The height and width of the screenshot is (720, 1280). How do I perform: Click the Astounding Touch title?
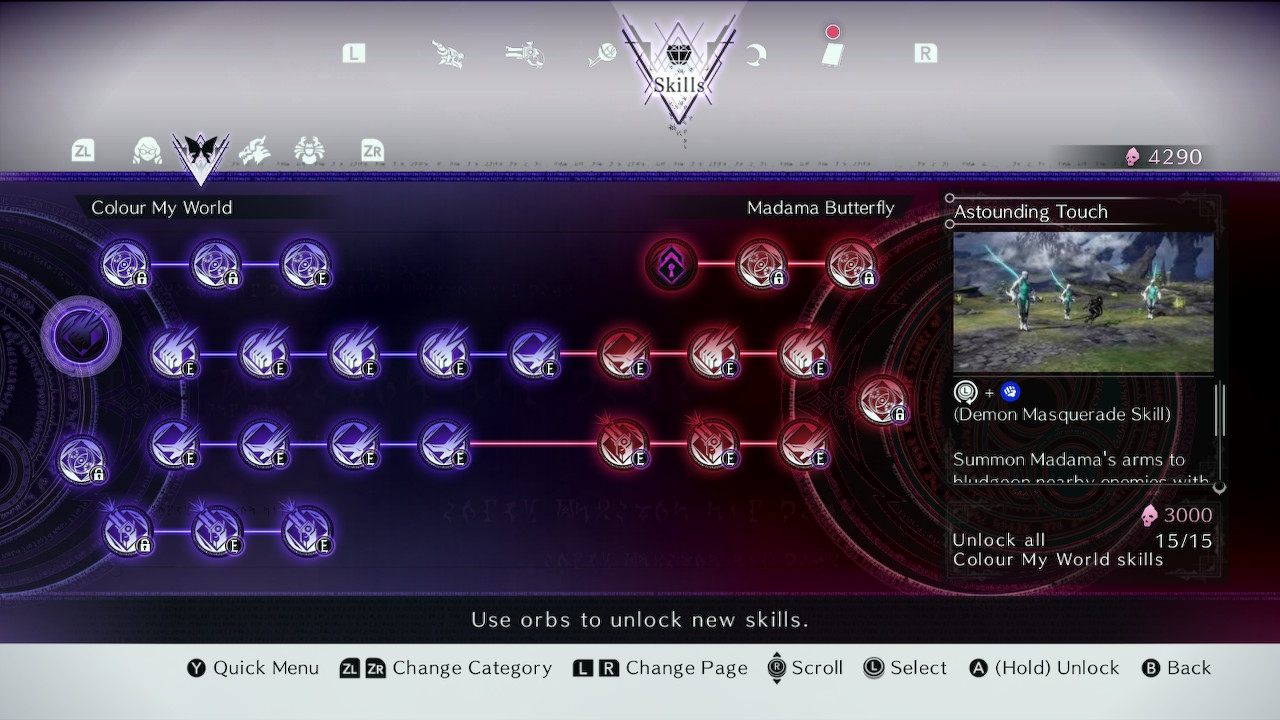[1030, 211]
